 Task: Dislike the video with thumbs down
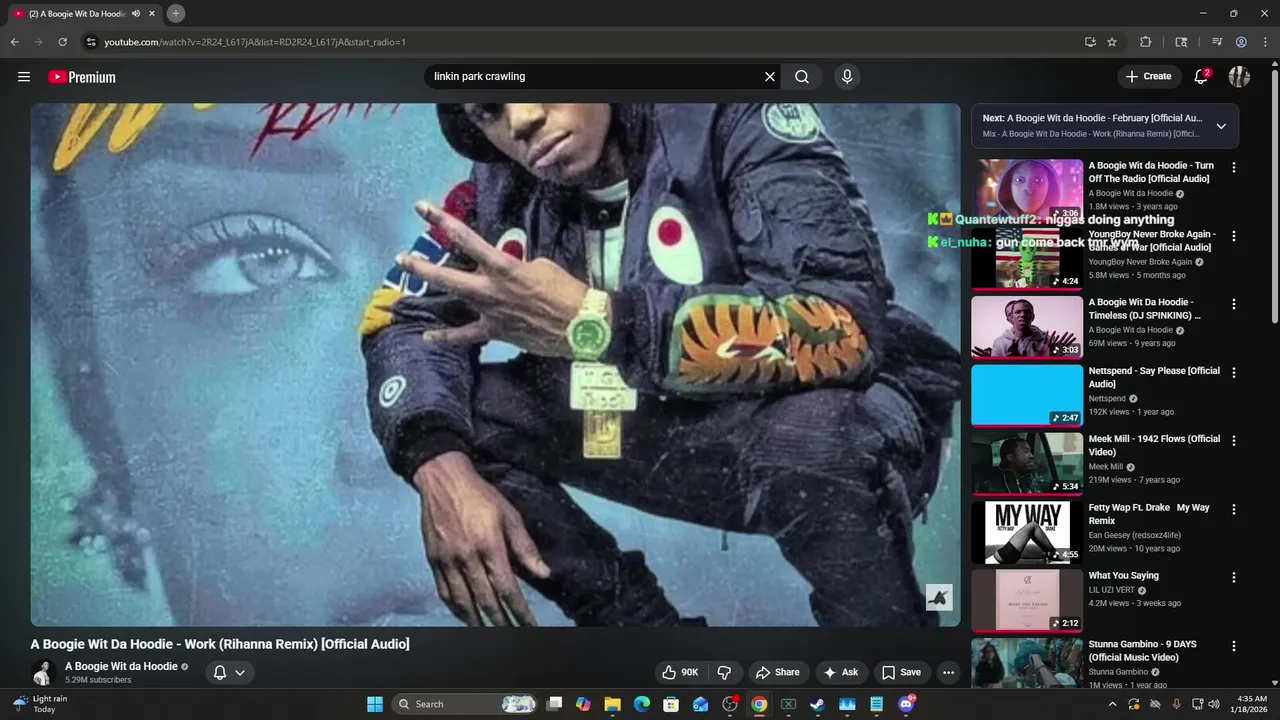tap(725, 673)
